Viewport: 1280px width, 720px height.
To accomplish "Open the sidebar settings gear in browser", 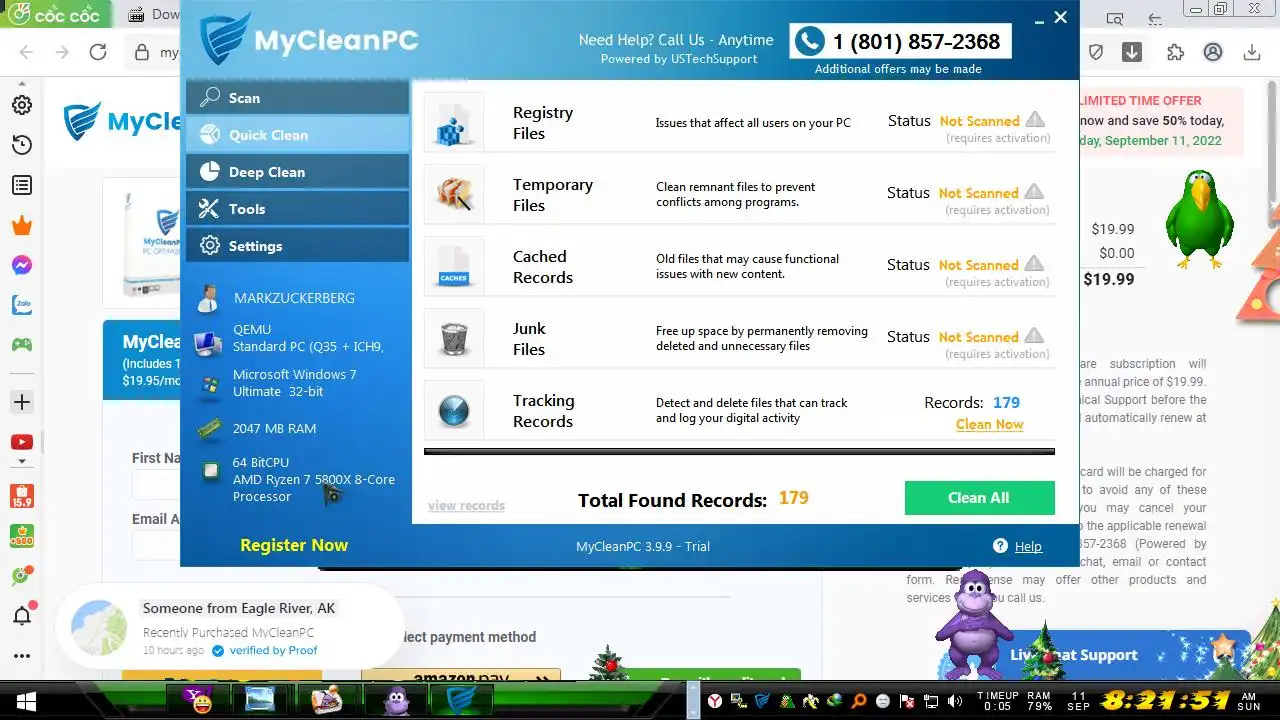I will pos(21,105).
